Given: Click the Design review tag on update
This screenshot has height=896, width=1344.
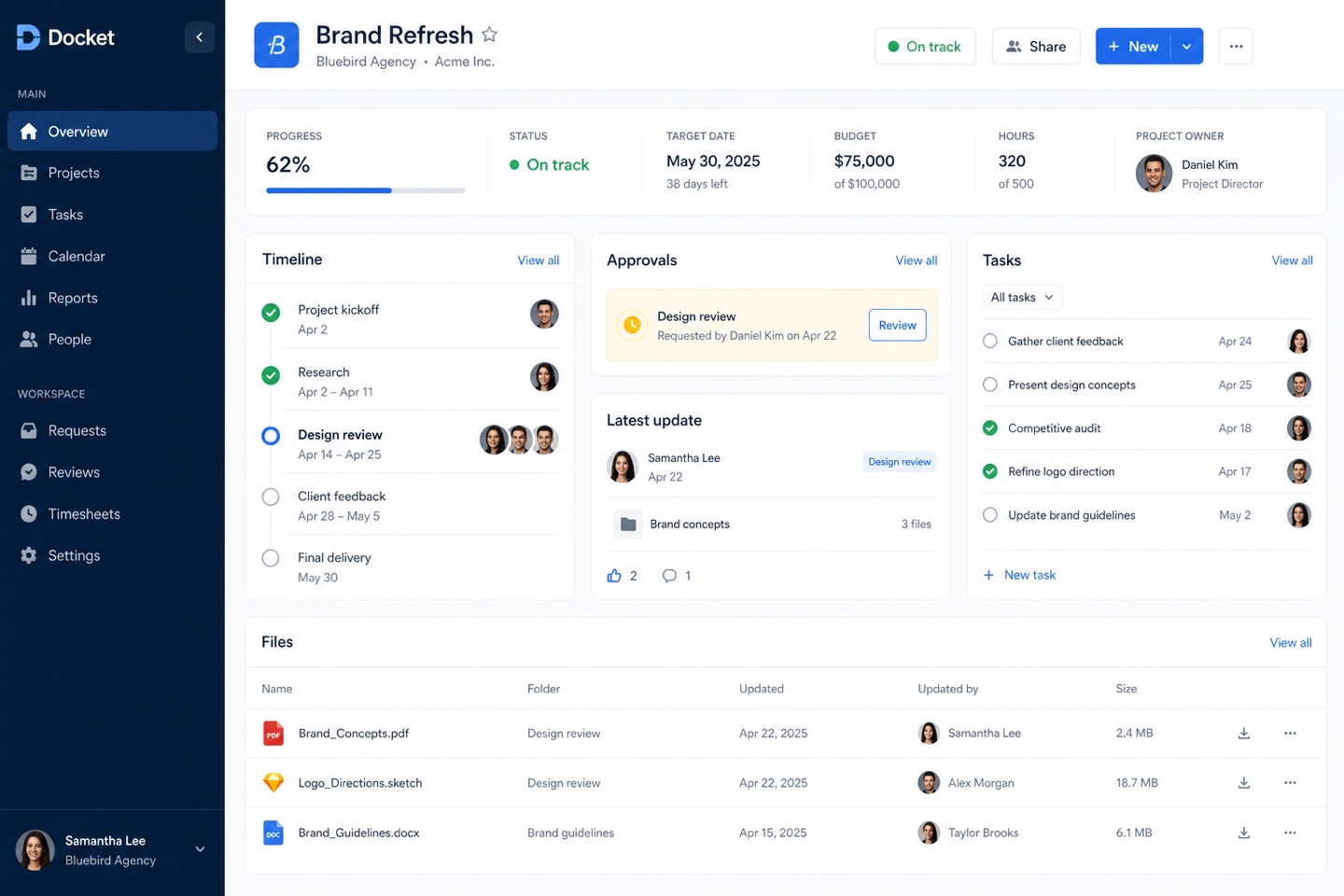Looking at the screenshot, I should pos(900,462).
